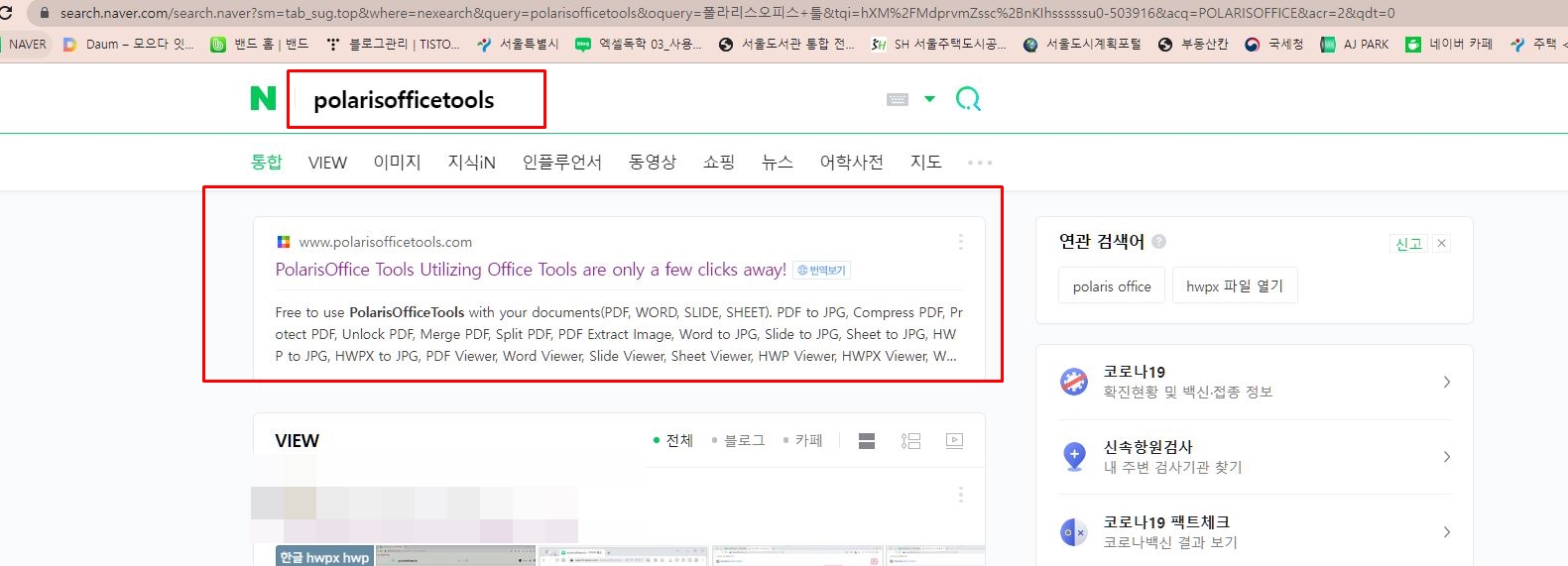The width and height of the screenshot is (1568, 566).
Task: Open the web result's kebab menu
Action: pyautogui.click(x=960, y=242)
